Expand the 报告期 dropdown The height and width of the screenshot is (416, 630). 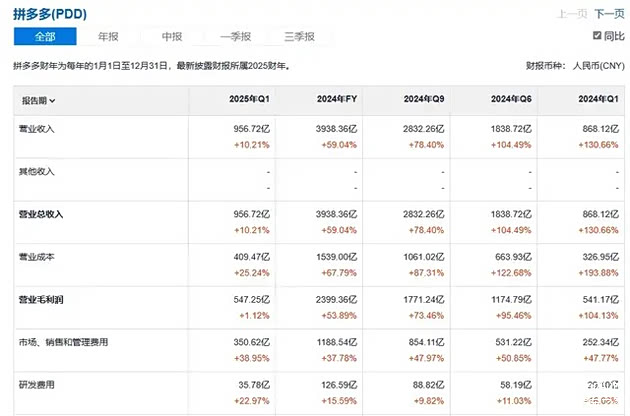(x=38, y=101)
